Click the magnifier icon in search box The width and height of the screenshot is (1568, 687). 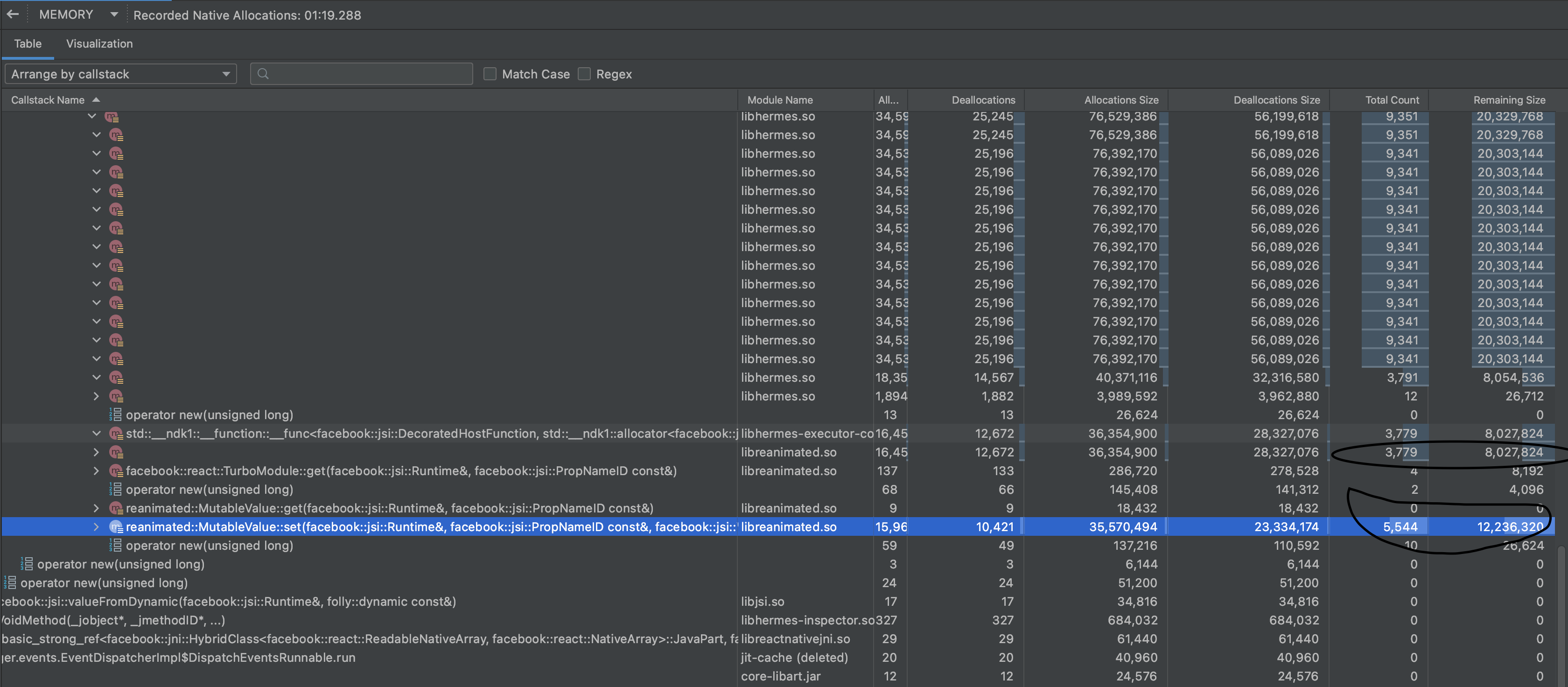coord(263,74)
